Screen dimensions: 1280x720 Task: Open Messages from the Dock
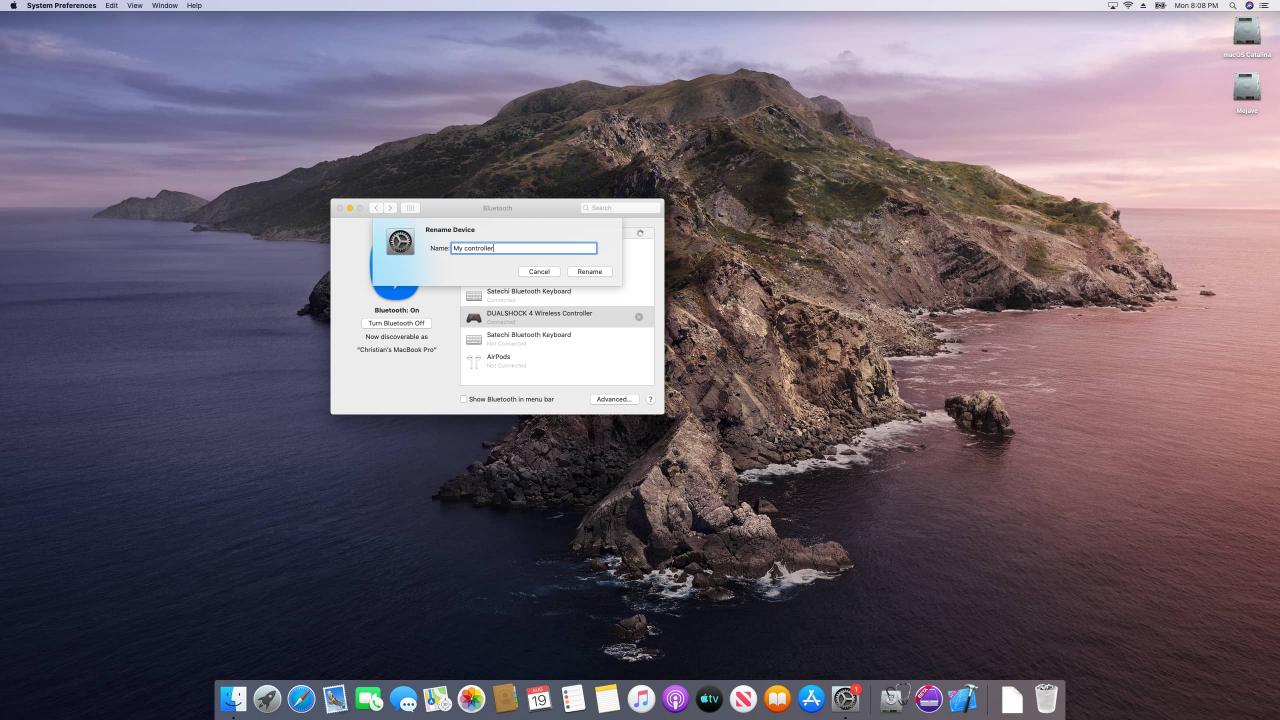click(403, 698)
